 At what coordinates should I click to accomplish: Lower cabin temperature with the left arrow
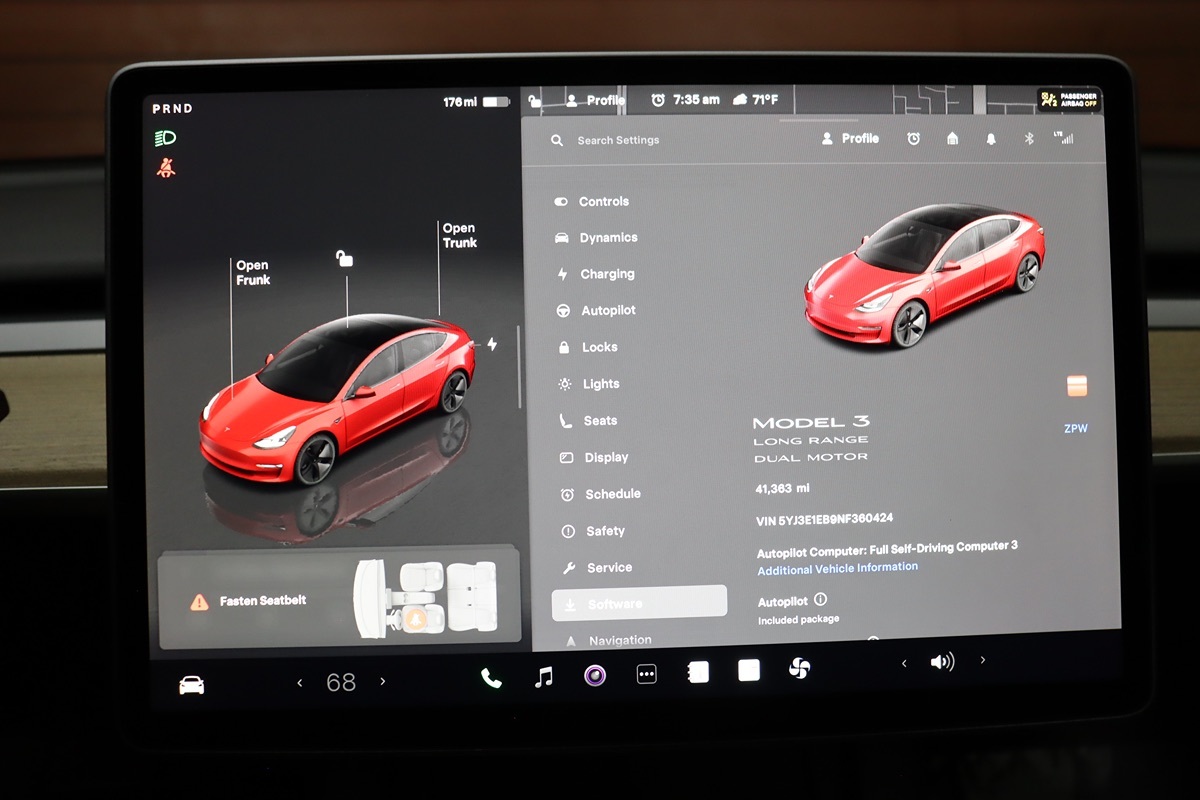(x=299, y=683)
